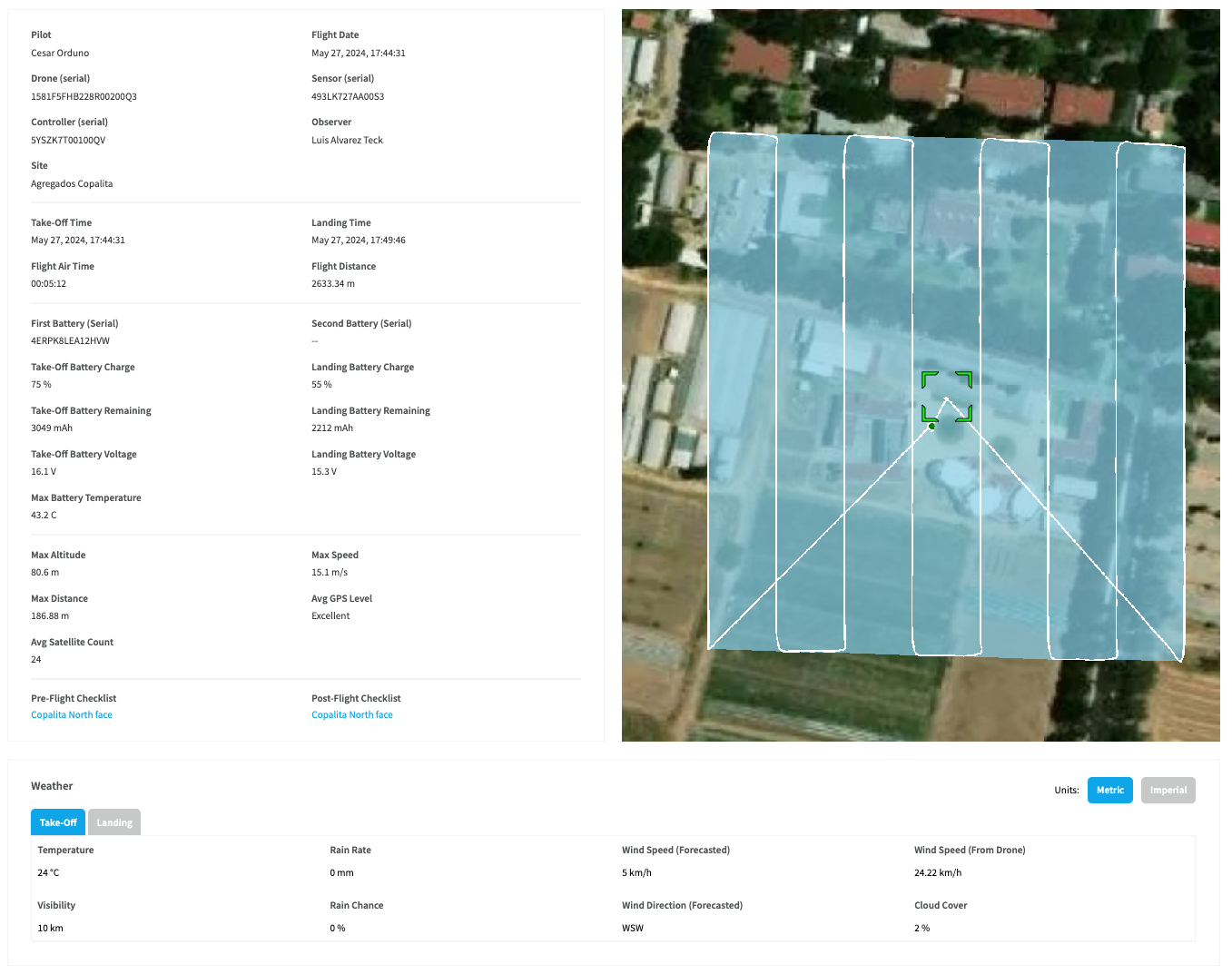The image size is (1232, 974).
Task: Click max speed 15.1 m/s
Action: [x=330, y=573]
